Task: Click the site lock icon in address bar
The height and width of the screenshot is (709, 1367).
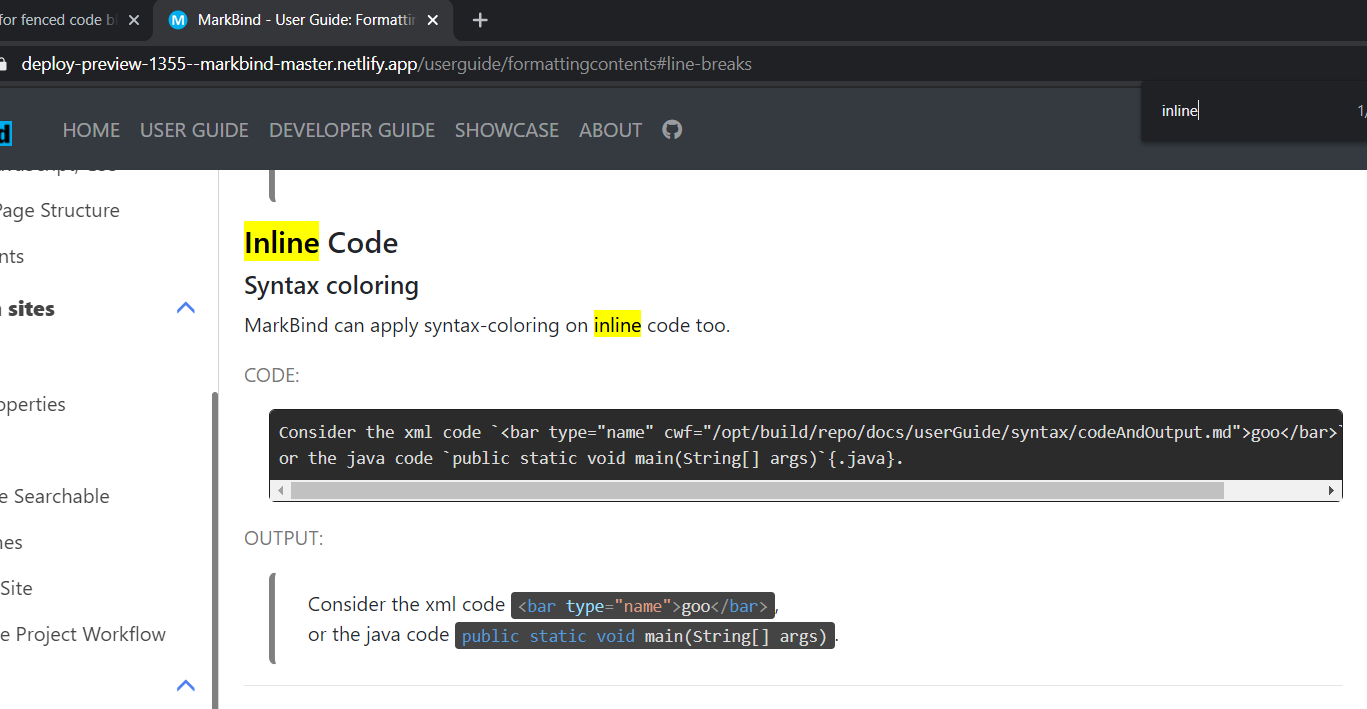Action: 3,64
